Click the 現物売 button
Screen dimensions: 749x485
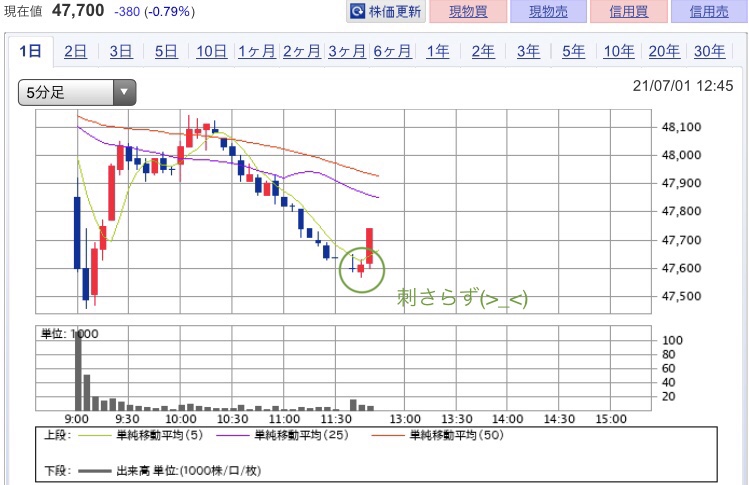[548, 11]
